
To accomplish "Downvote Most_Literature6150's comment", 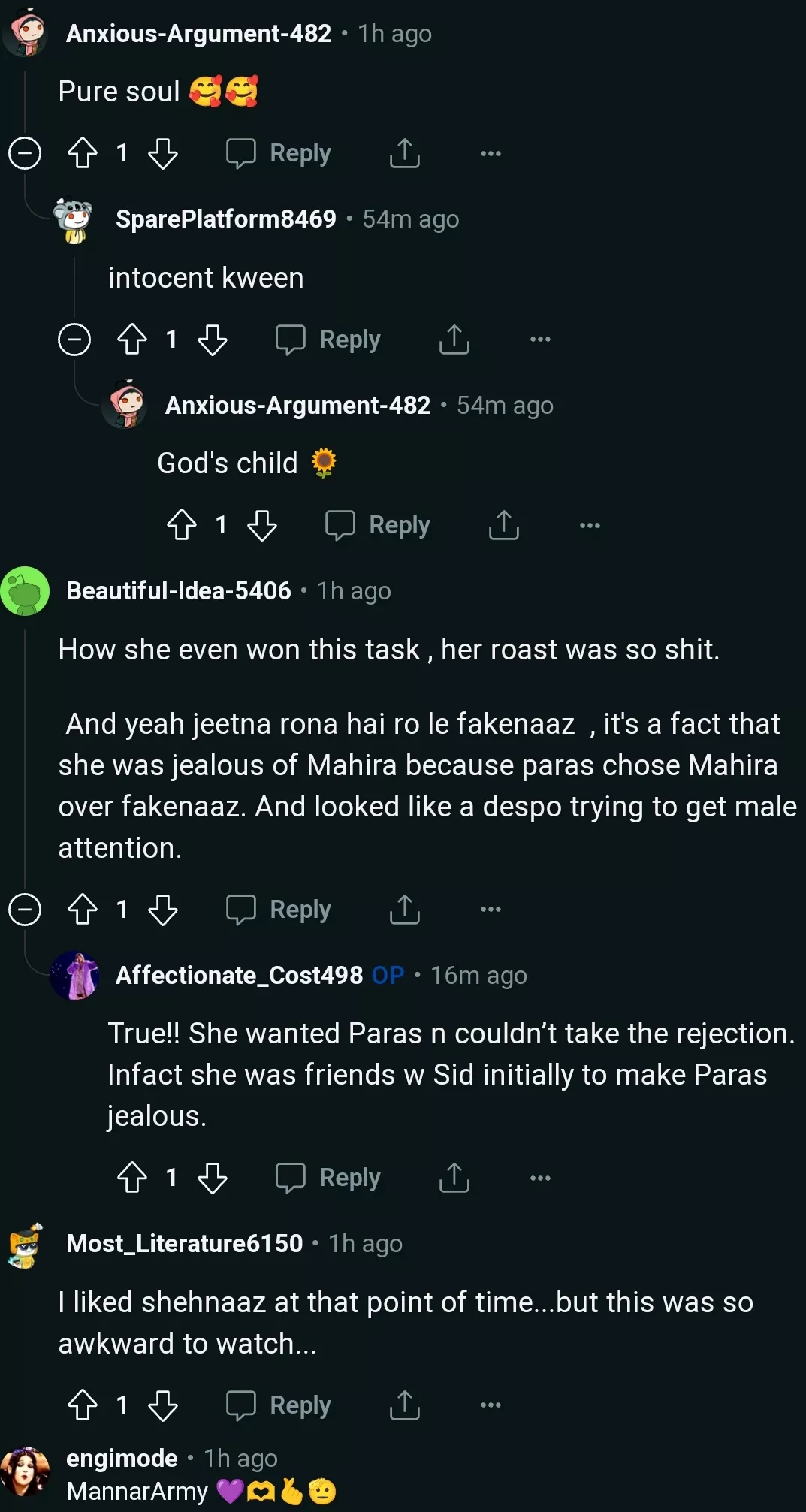I will coord(162,1405).
